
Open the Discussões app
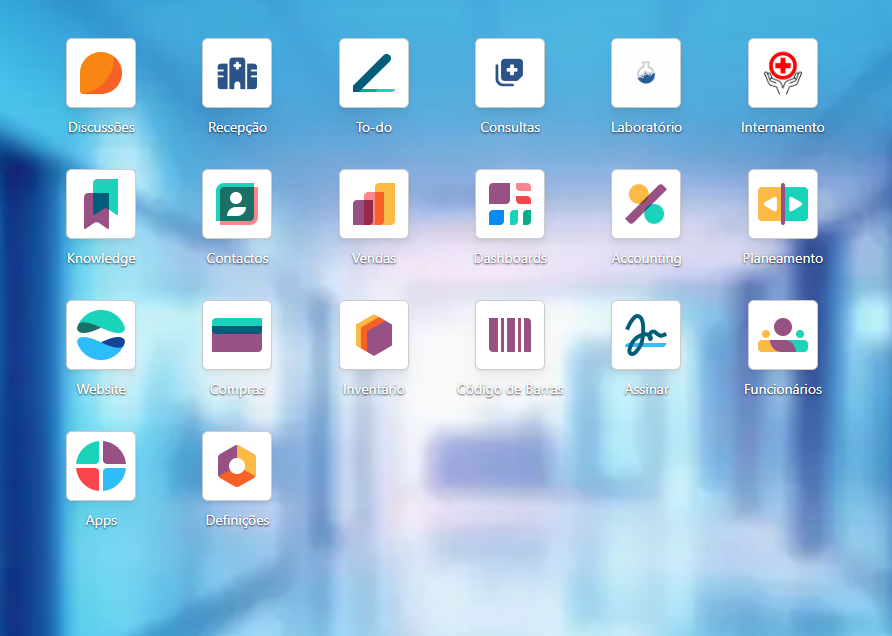click(x=101, y=73)
